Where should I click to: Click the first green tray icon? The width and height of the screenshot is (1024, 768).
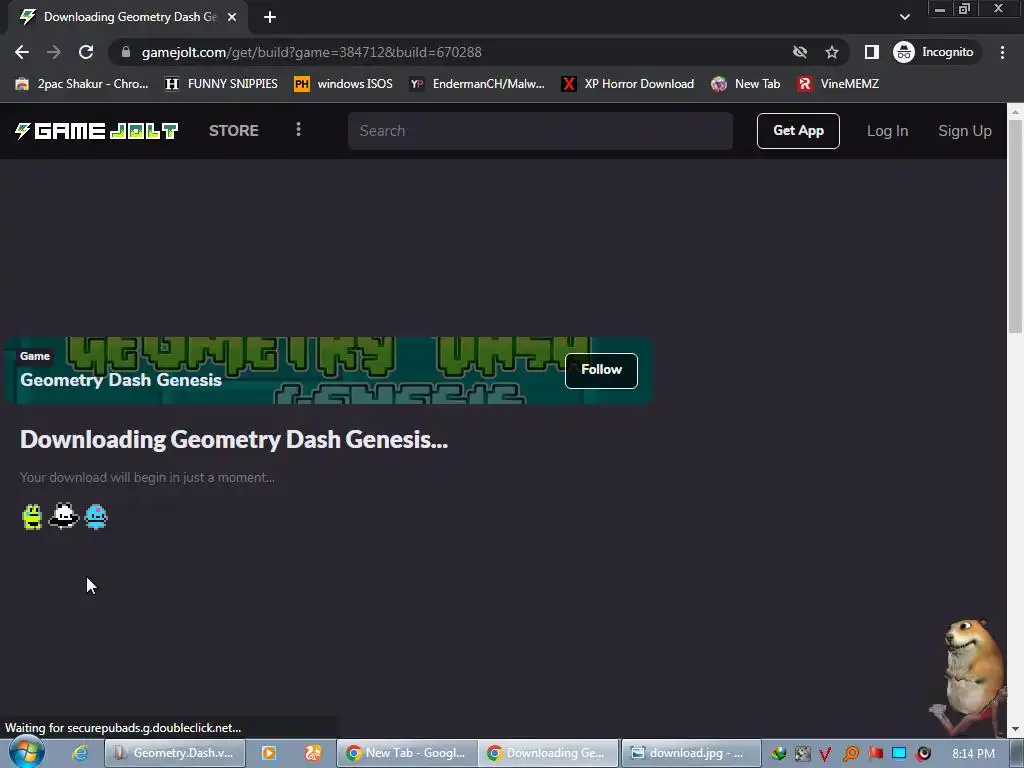pos(778,754)
